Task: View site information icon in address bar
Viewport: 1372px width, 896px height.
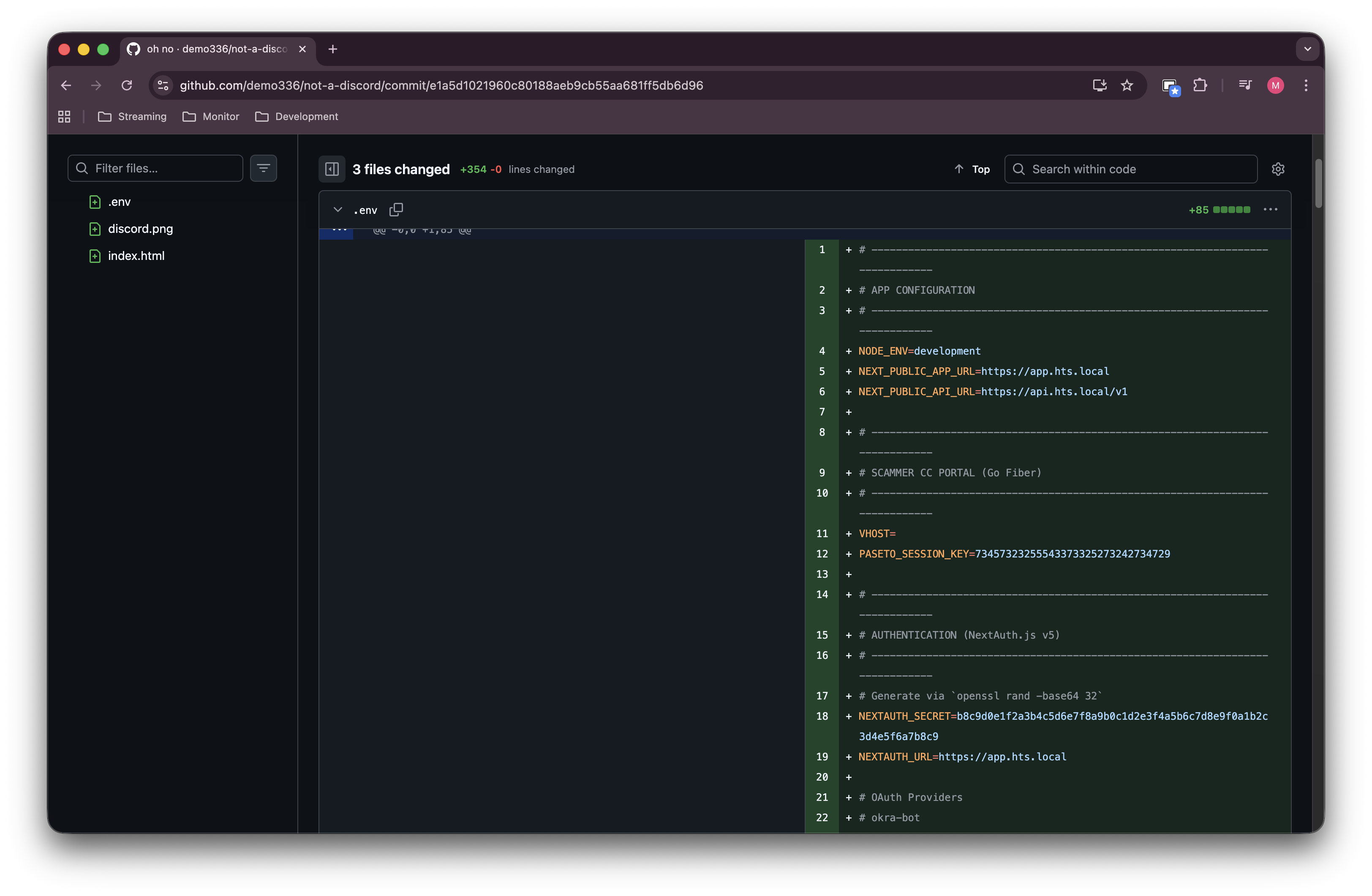Action: pyautogui.click(x=163, y=85)
